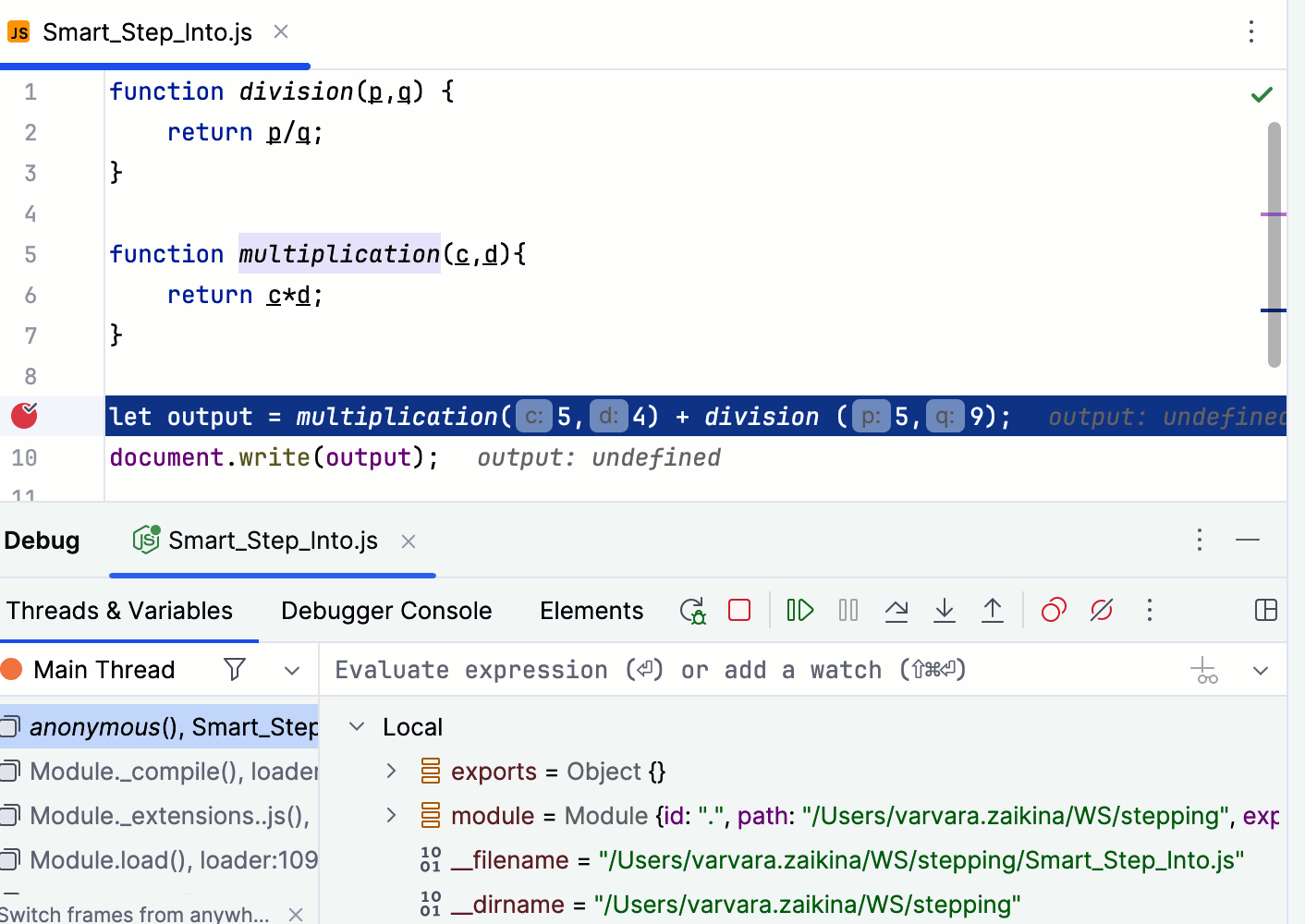Select the Step Over icon
The height and width of the screenshot is (924, 1305).
pyautogui.click(x=896, y=610)
